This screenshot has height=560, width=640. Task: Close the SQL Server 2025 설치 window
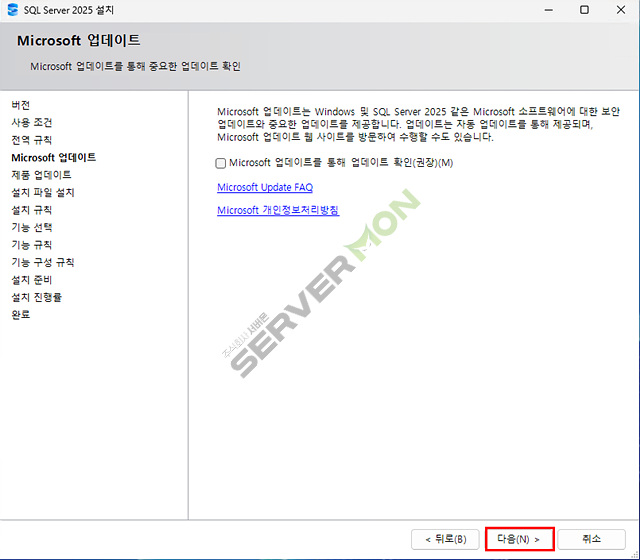click(621, 10)
